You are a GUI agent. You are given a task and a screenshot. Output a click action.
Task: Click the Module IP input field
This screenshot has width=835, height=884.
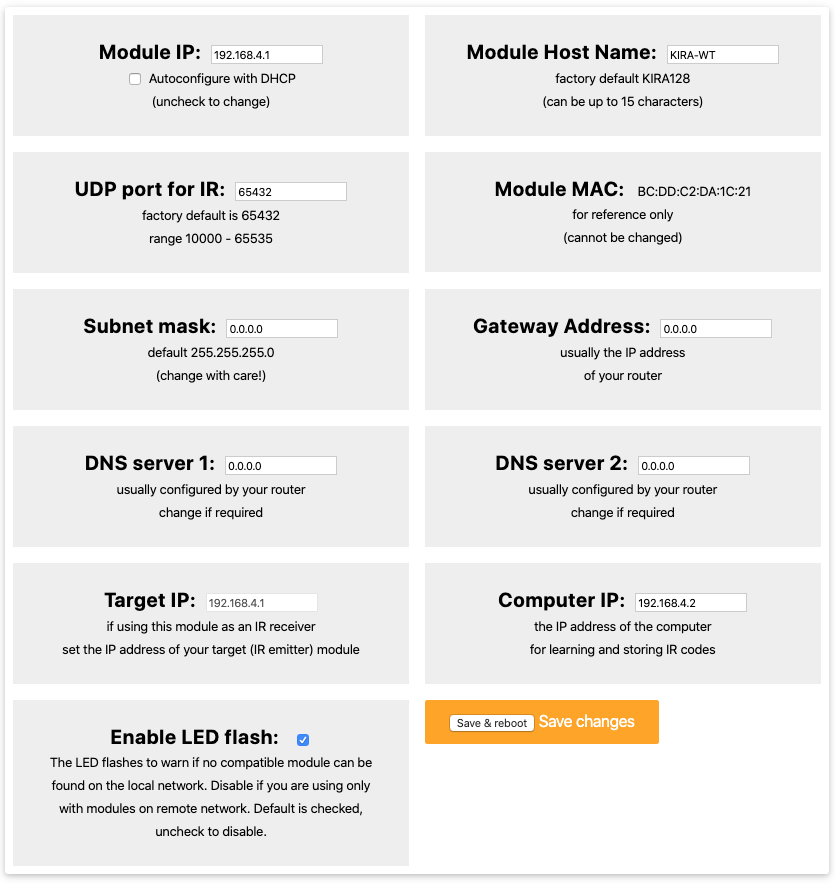[x=266, y=55]
